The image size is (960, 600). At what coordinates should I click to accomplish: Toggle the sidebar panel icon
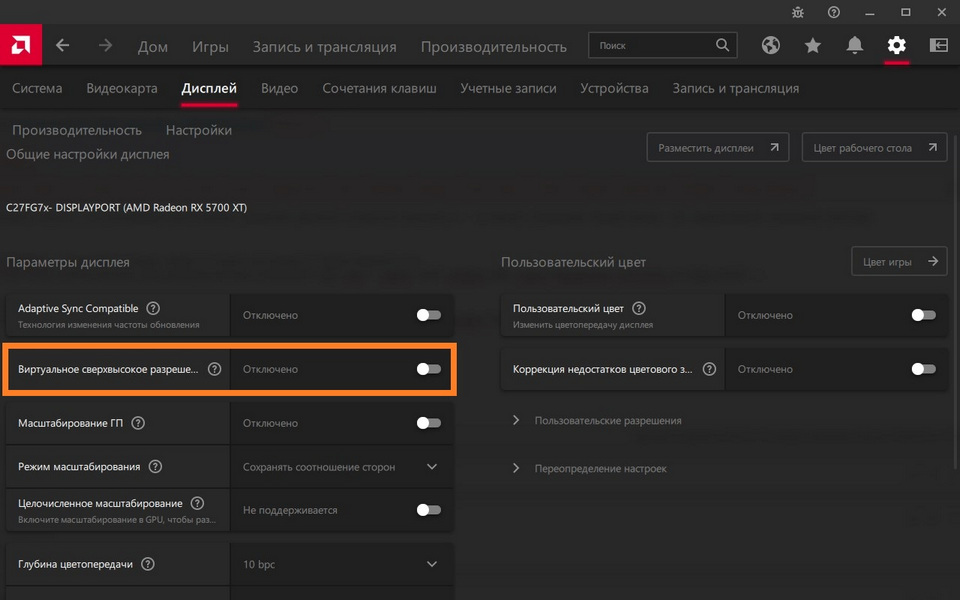pos(939,45)
